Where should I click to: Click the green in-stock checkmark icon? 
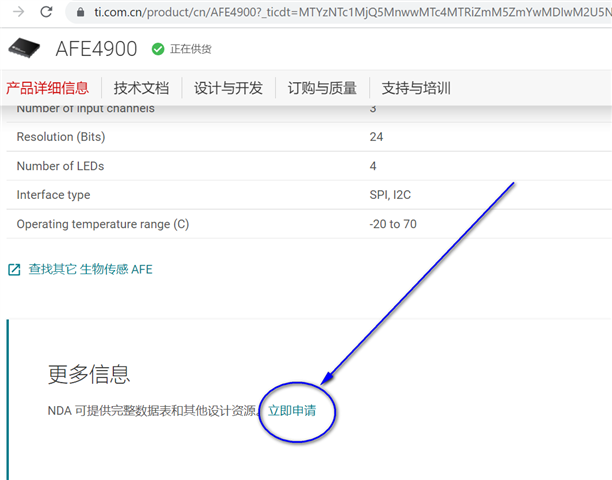point(158,49)
